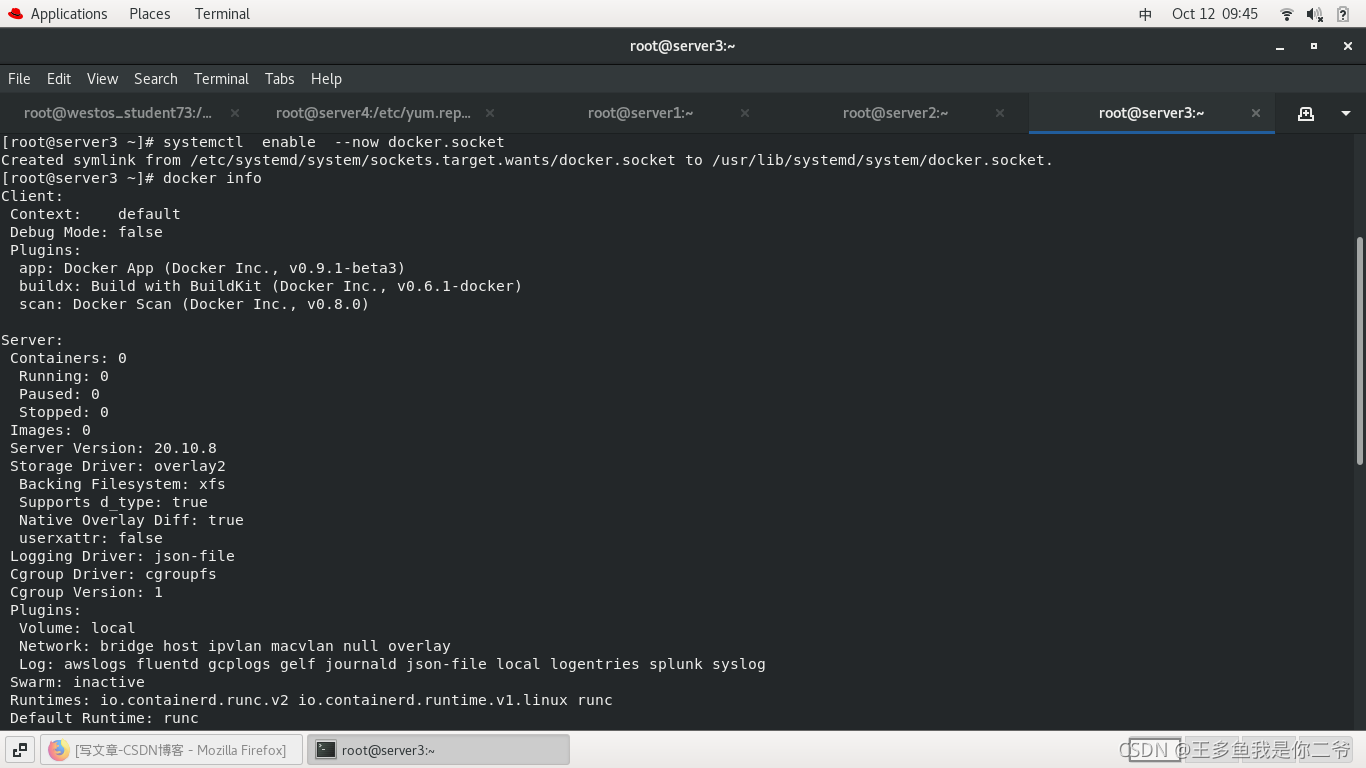Click the 'Runtimes: io.containerd.runc.v2' line
Screen dimensions: 1366x768
click(x=311, y=700)
